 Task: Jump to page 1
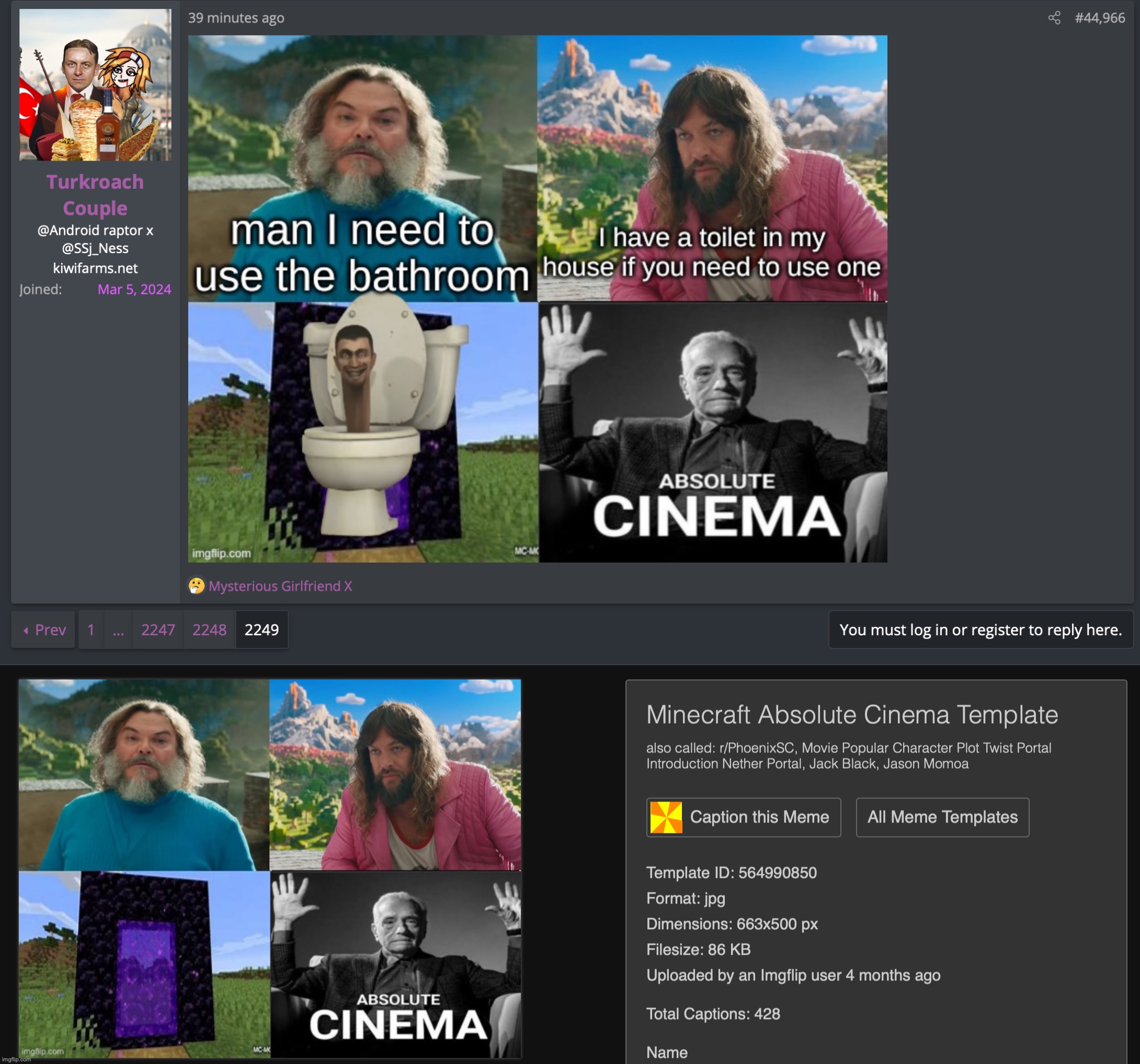coord(90,630)
